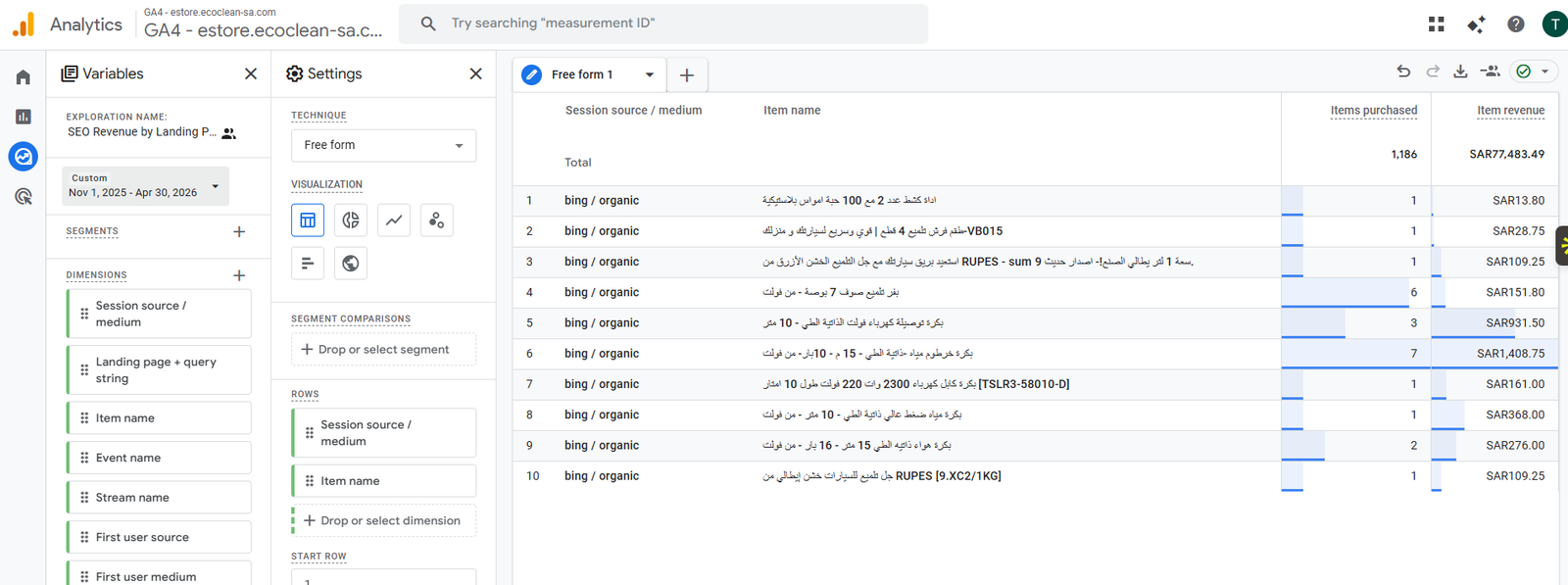The image size is (1568, 585).
Task: Select the Session source / medium dimension
Action: 159,314
